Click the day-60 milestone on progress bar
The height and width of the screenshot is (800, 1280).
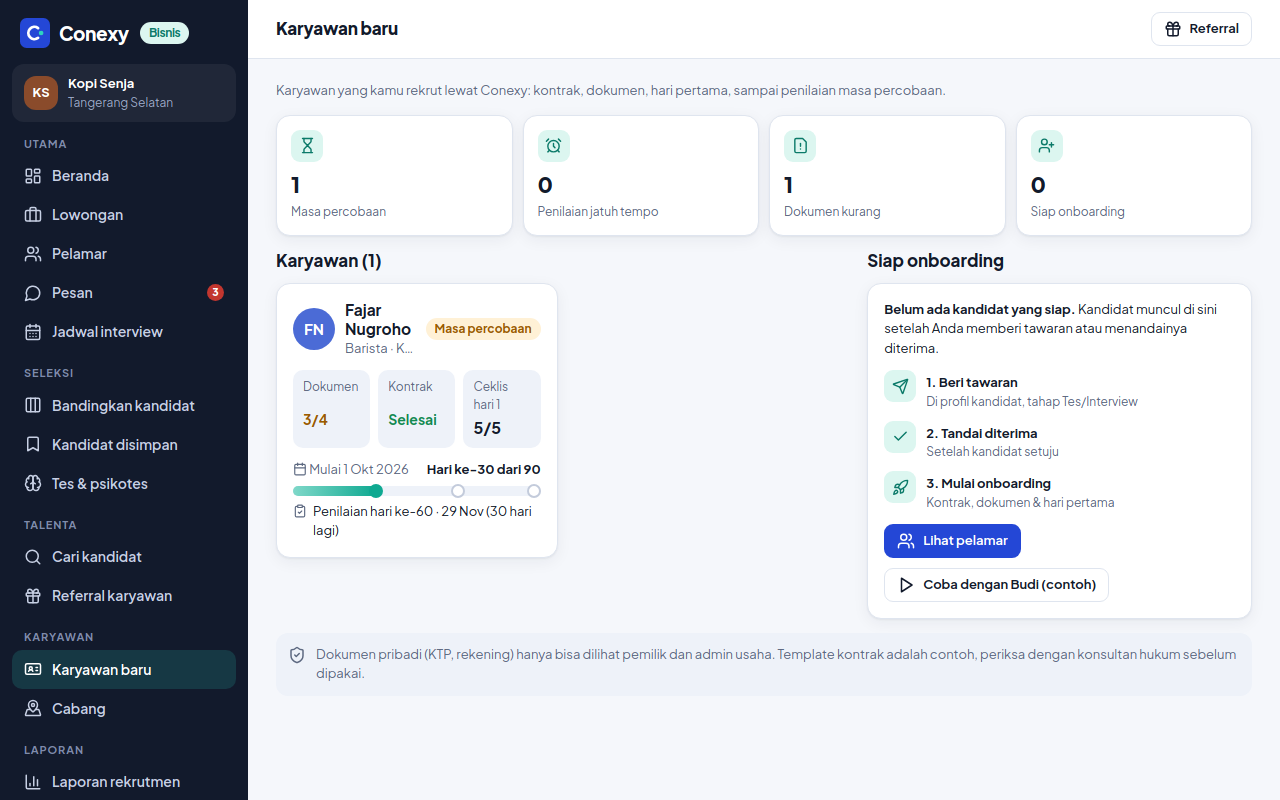pyautogui.click(x=458, y=491)
